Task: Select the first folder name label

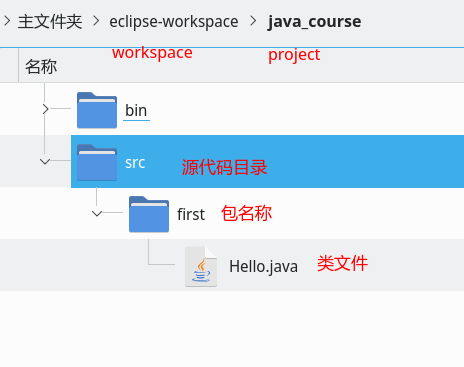Action: click(191, 214)
